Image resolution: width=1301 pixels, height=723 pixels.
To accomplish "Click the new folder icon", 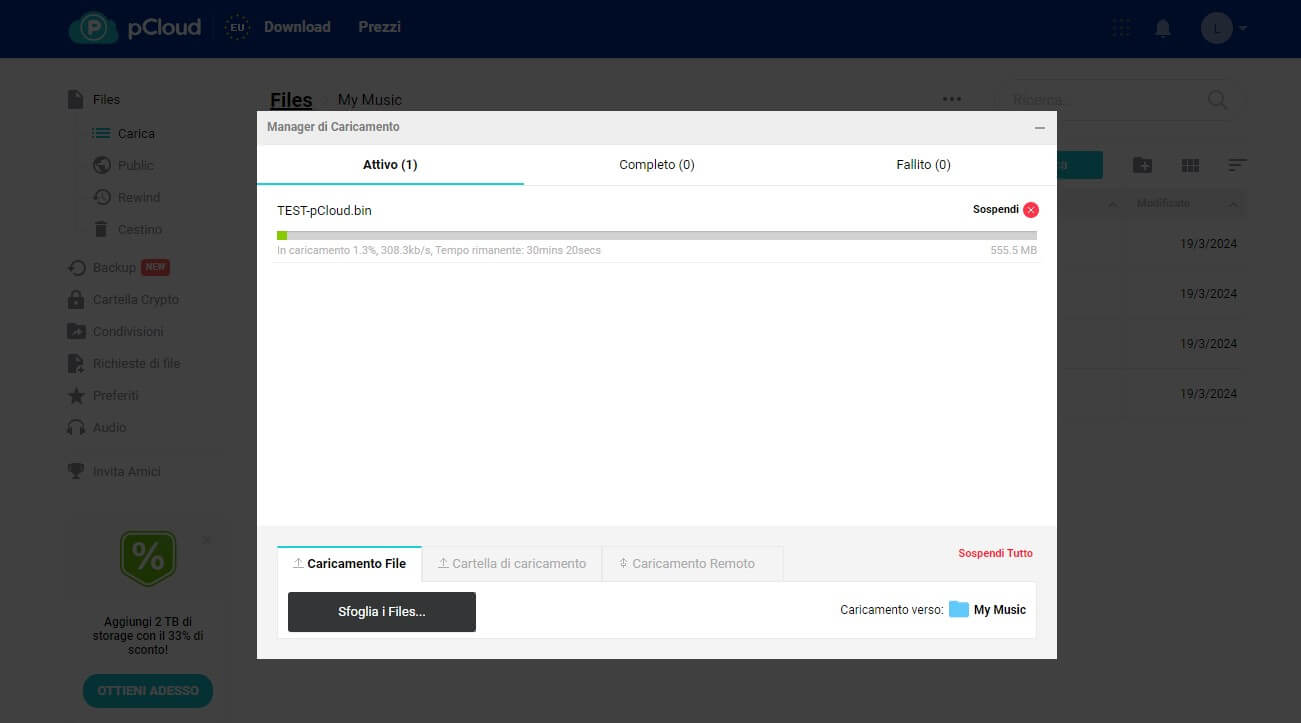I will click(1142, 165).
